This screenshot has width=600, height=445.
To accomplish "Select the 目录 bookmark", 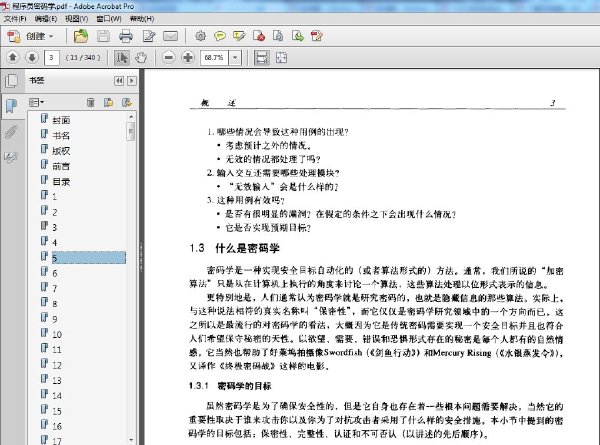I will click(x=61, y=182).
